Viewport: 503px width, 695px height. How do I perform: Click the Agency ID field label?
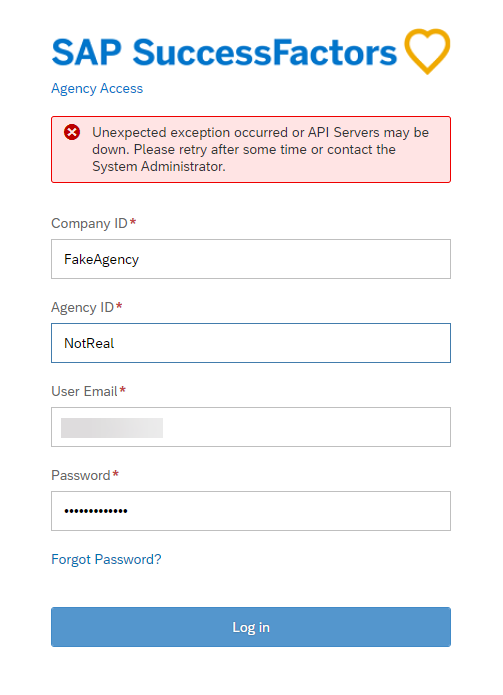tap(82, 307)
